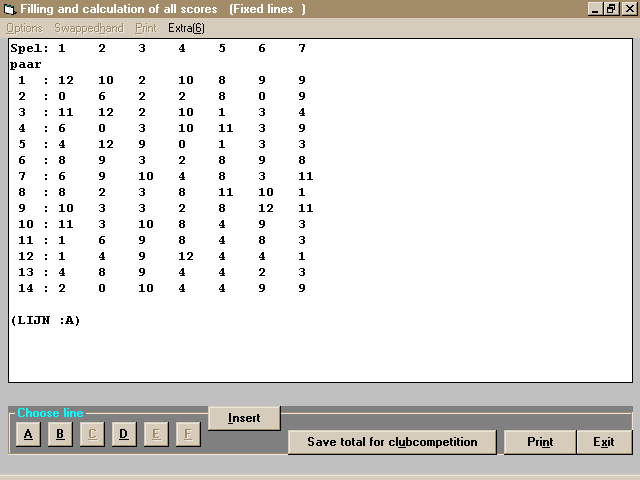Click the line E button
Viewport: 640px width, 480px height.
(x=156, y=434)
